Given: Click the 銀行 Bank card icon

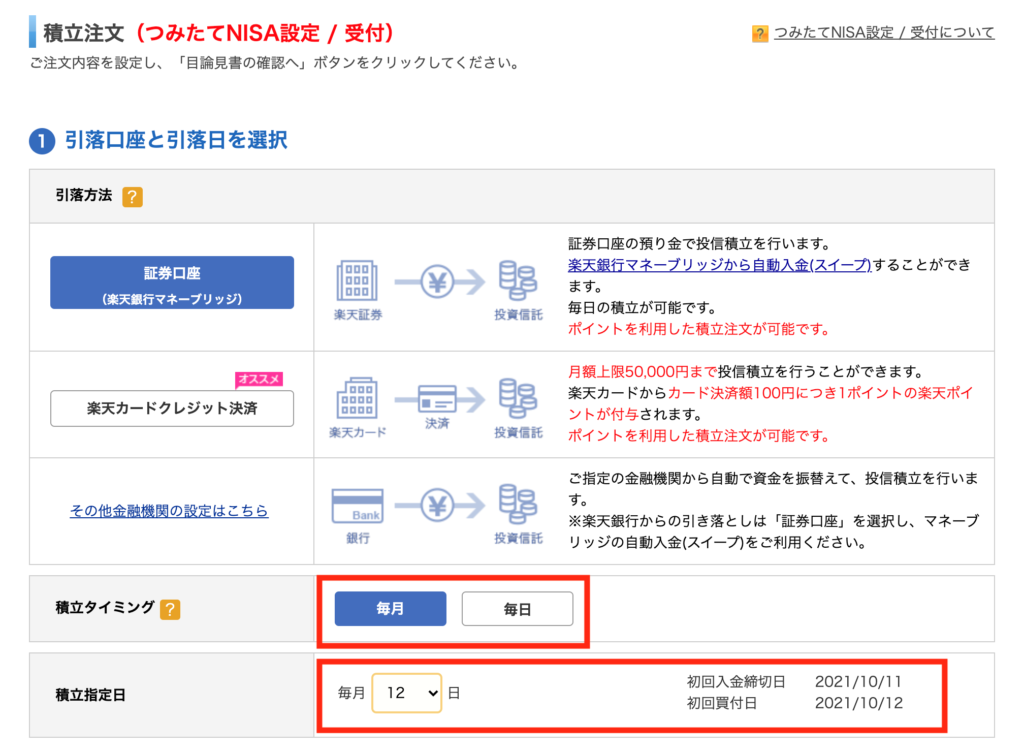Looking at the screenshot, I should [357, 506].
